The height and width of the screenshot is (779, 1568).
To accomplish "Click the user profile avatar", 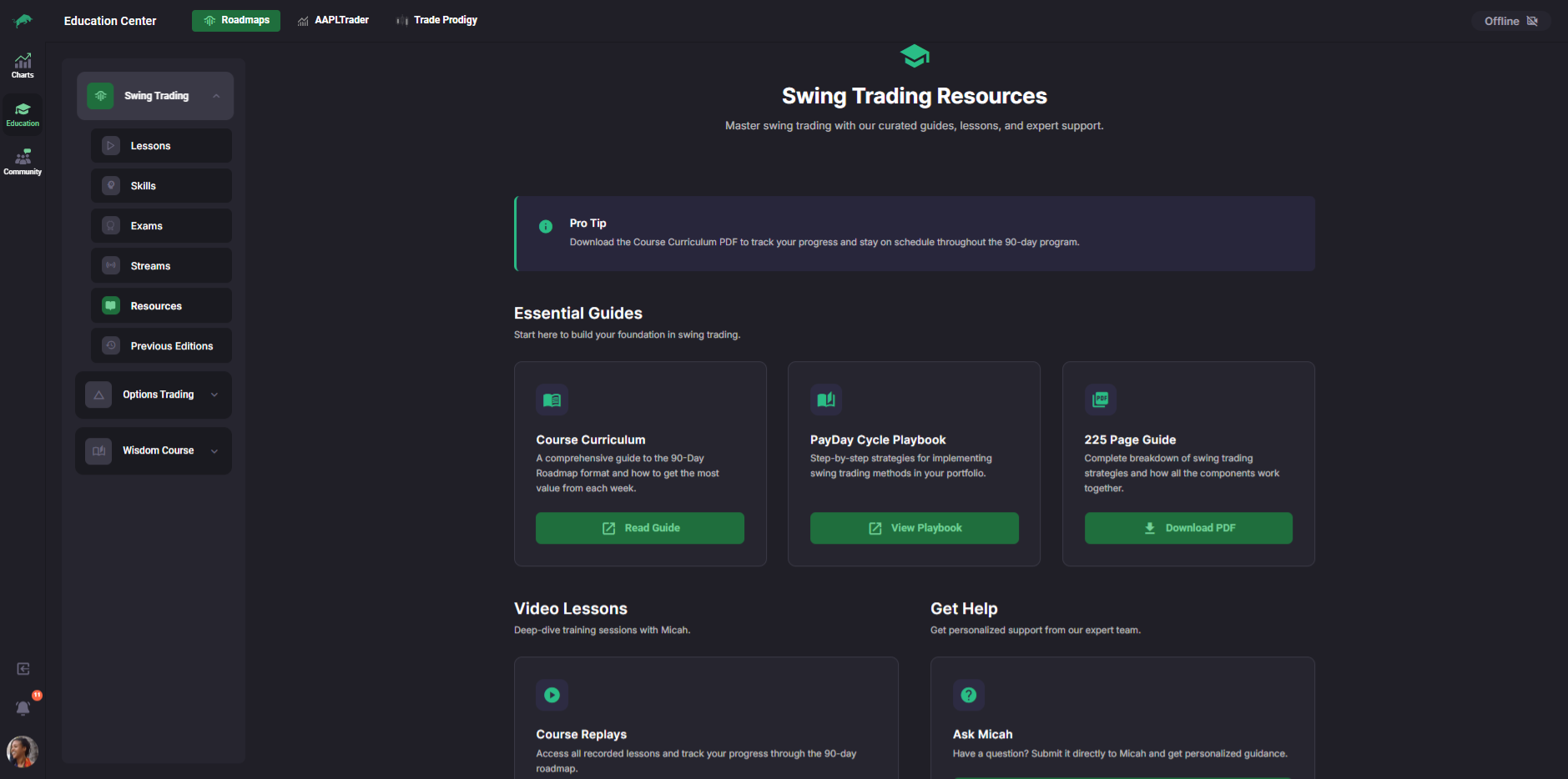I will [x=23, y=751].
